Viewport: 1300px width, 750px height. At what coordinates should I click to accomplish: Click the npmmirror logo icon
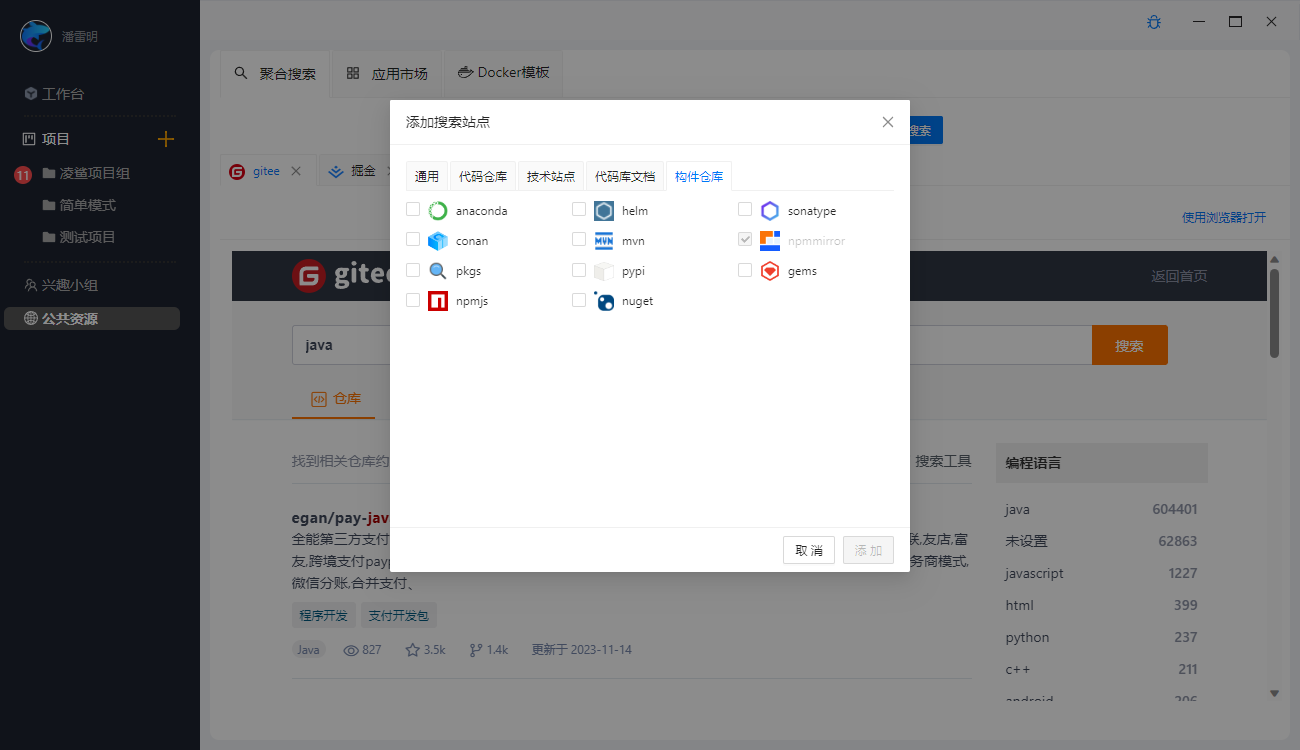pos(770,241)
